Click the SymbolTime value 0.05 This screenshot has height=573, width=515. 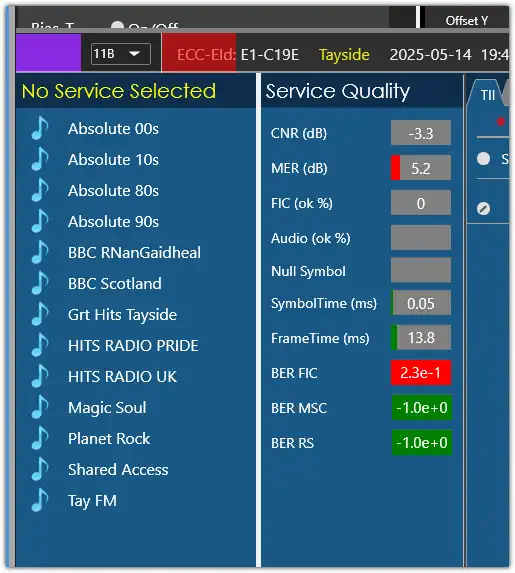point(421,303)
